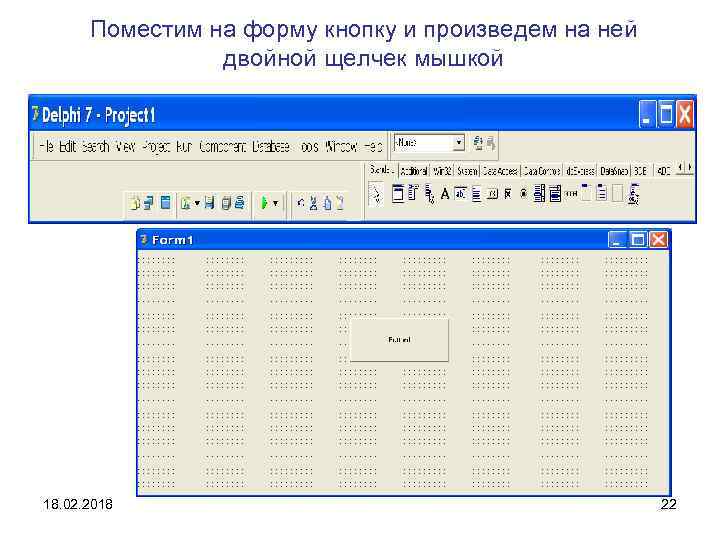This screenshot has height=540, width=720.
Task: Open the File menu
Action: pyautogui.click(x=46, y=146)
